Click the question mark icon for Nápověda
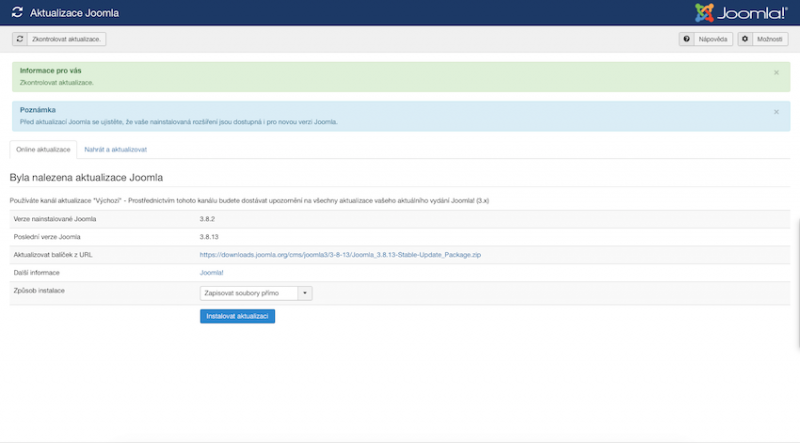800x443 pixels. click(686, 39)
